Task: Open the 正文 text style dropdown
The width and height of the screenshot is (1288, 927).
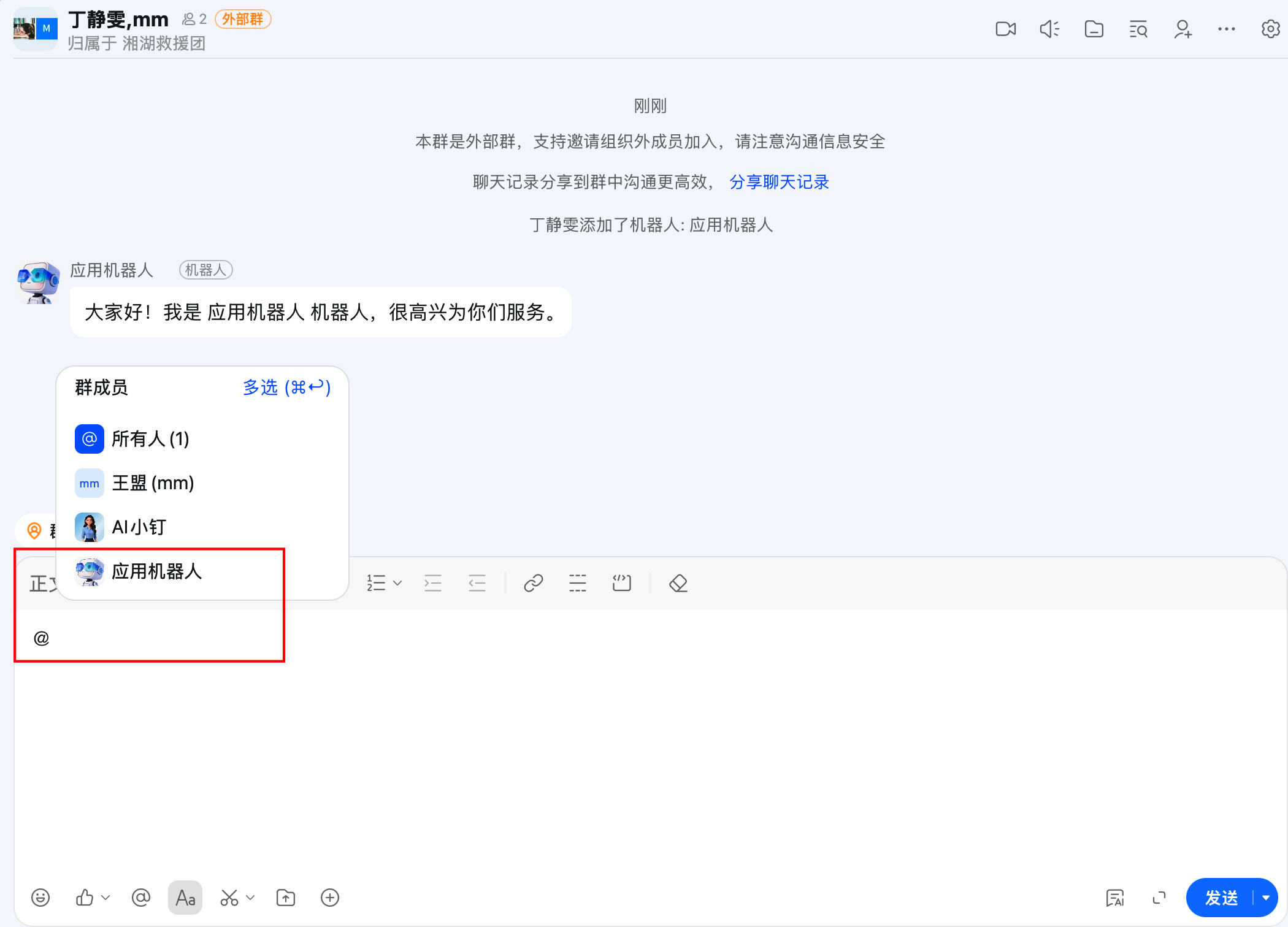Action: [x=43, y=583]
